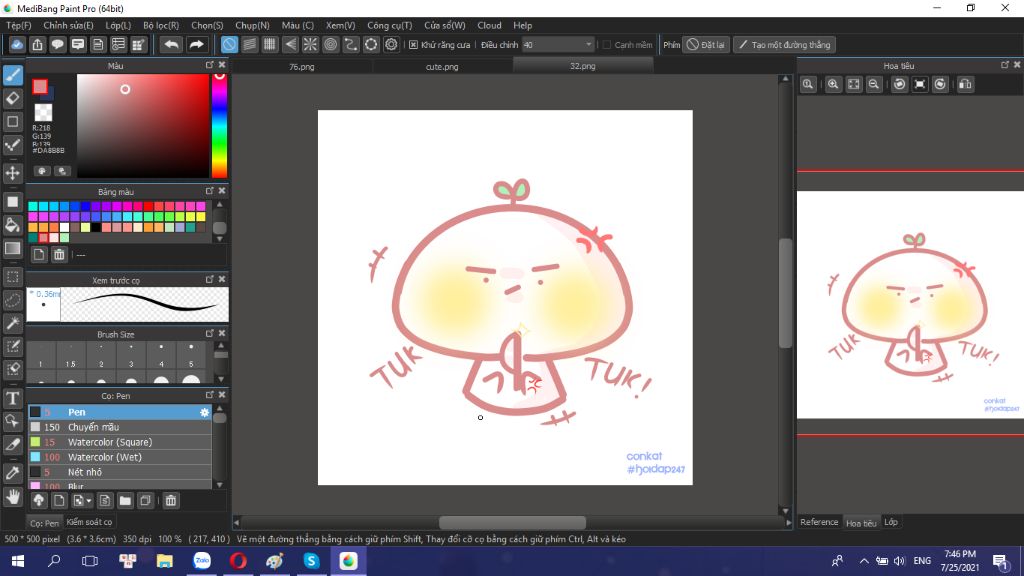Undock the Hoa tiêu panel

tap(1004, 65)
